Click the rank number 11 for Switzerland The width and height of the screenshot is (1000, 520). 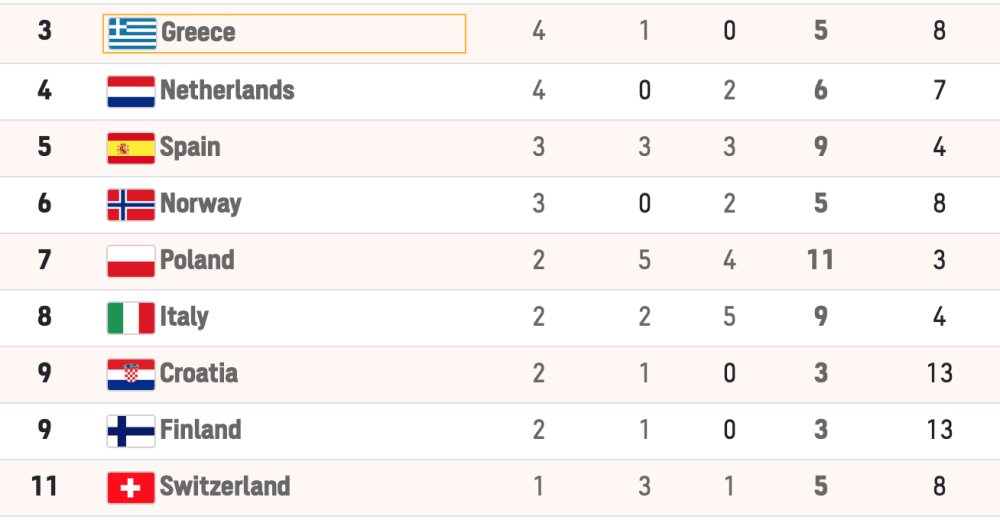click(x=44, y=487)
